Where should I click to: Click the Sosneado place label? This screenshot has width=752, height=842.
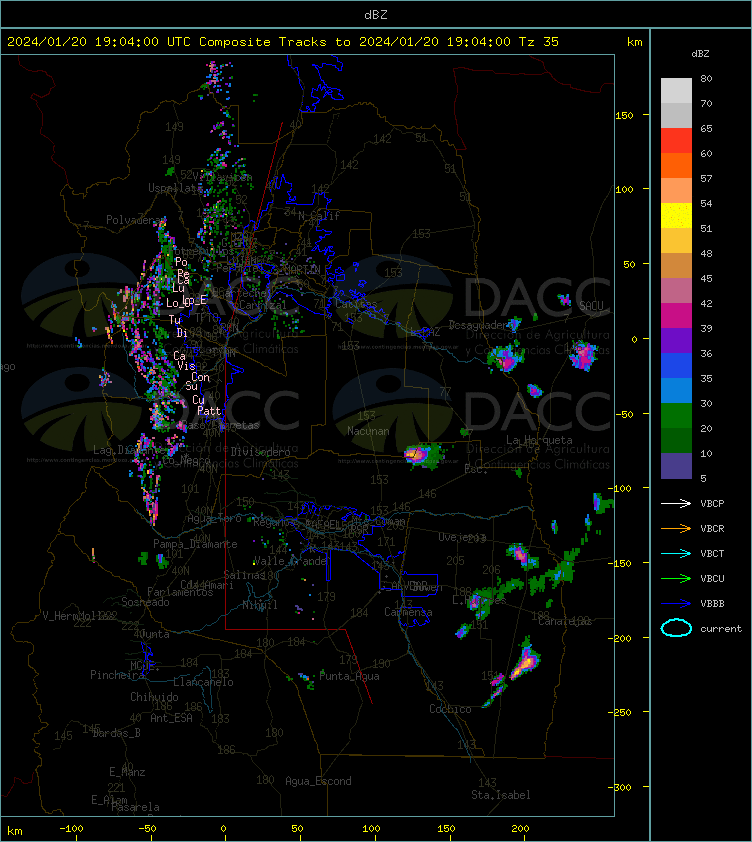pyautogui.click(x=145, y=602)
